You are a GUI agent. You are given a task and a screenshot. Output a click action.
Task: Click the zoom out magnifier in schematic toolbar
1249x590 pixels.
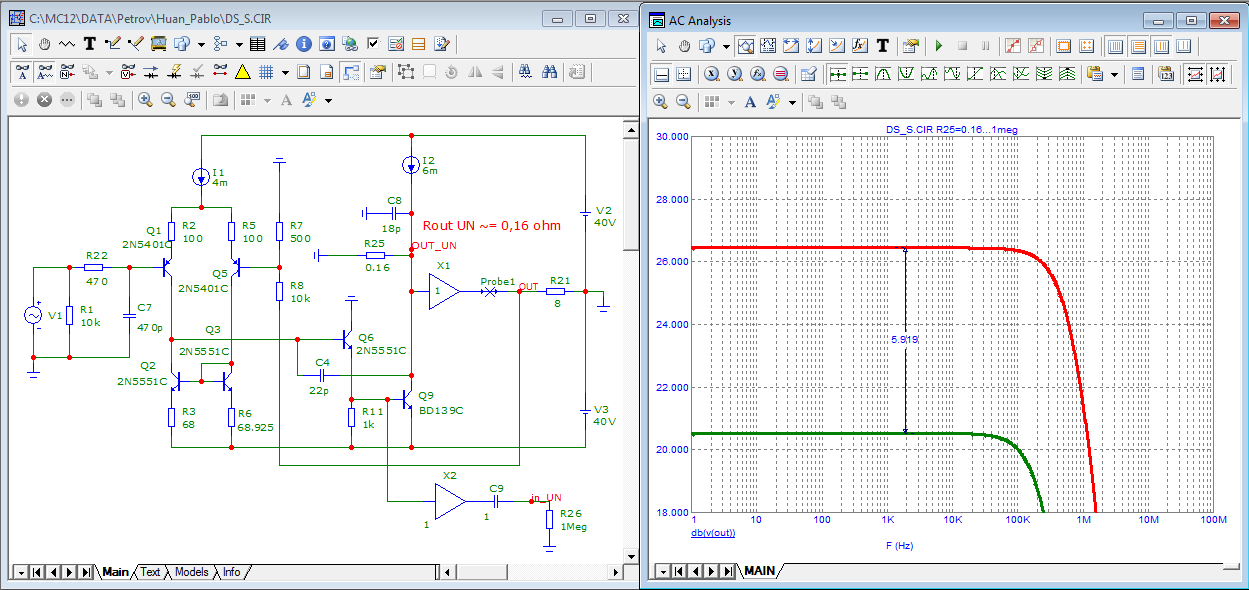[x=168, y=100]
